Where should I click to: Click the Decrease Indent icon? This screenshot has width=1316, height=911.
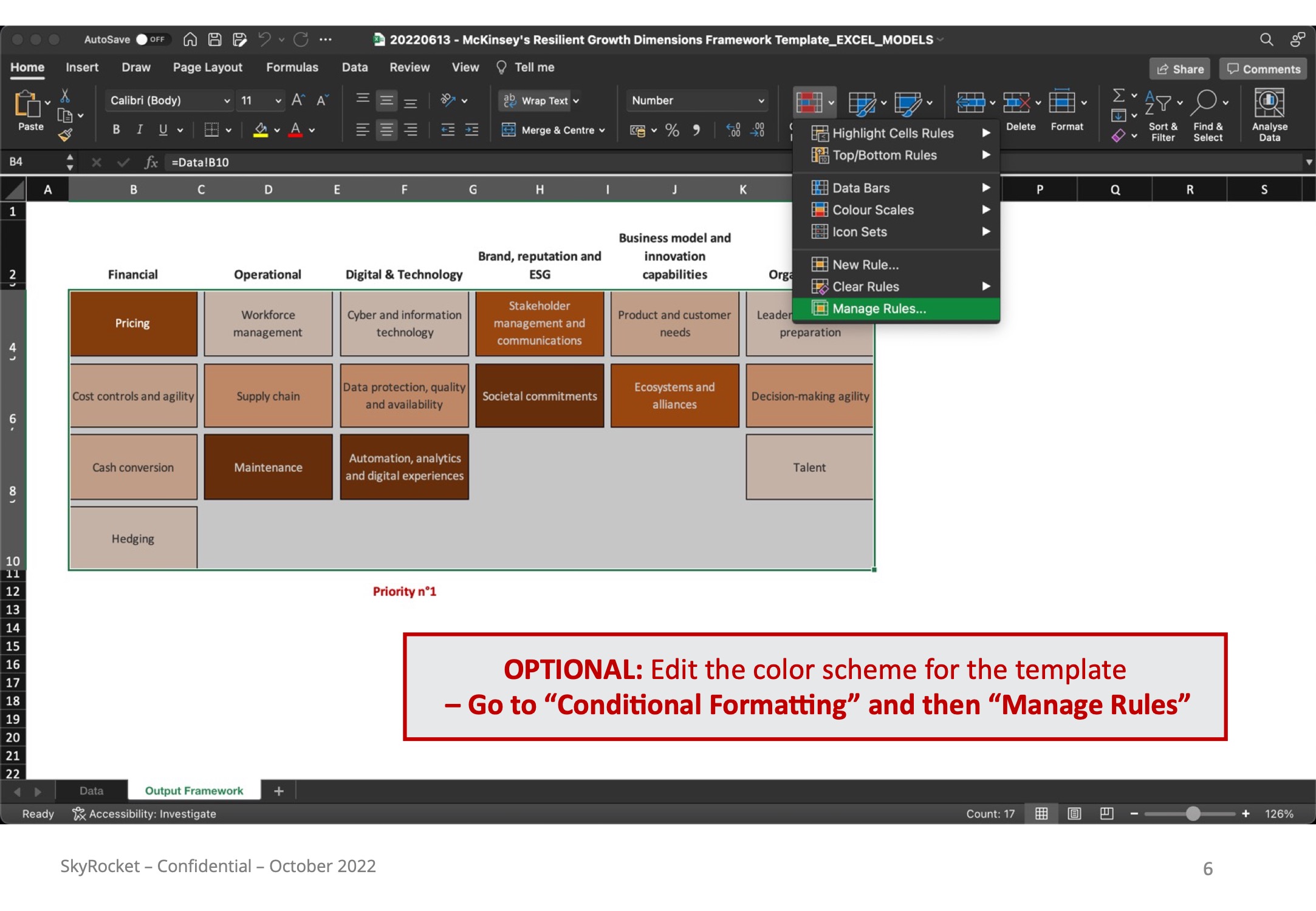tap(448, 130)
